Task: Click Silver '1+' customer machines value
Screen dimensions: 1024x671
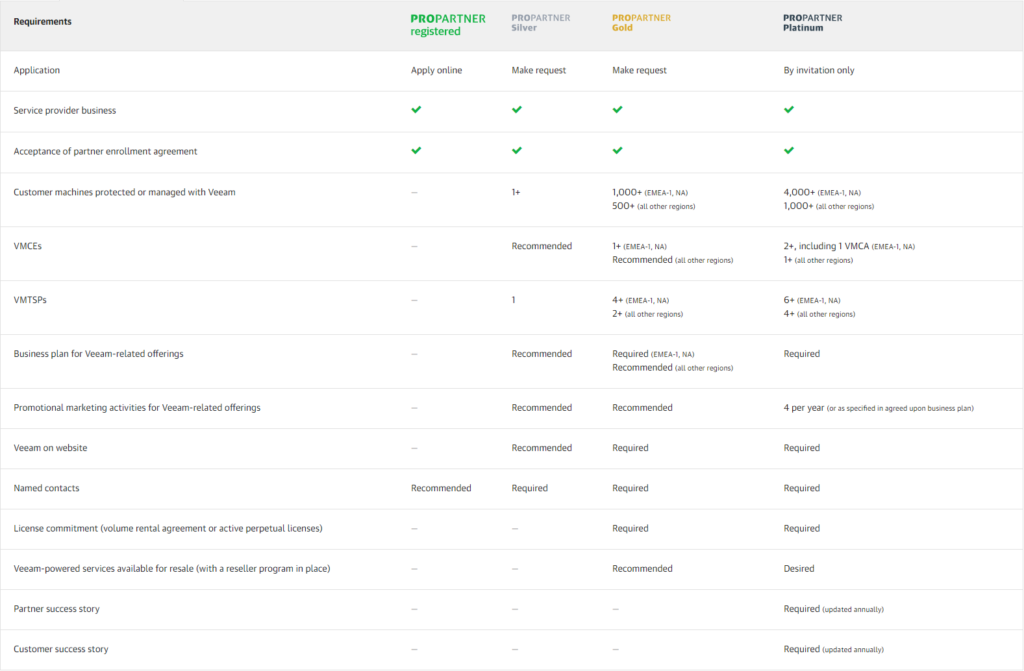Action: point(516,192)
